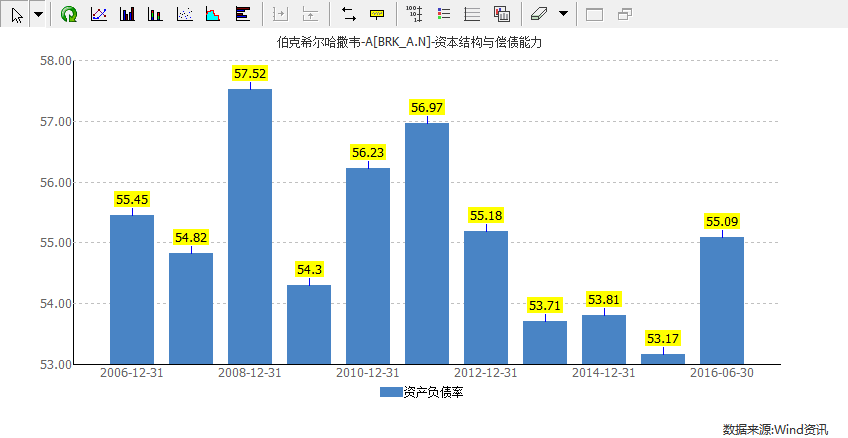Viewport: 848px width, 438px height.
Task: Click the 58.00 y-axis label
Action: point(56,61)
